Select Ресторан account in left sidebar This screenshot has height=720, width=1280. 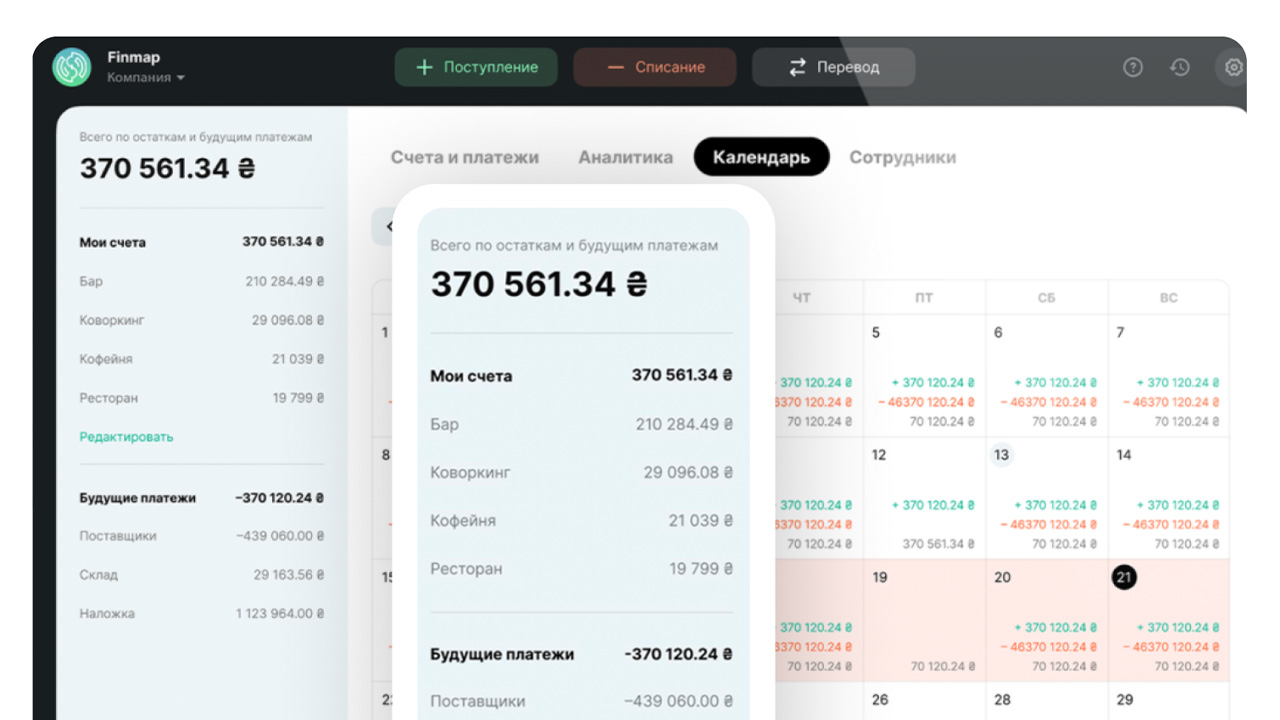pos(202,398)
